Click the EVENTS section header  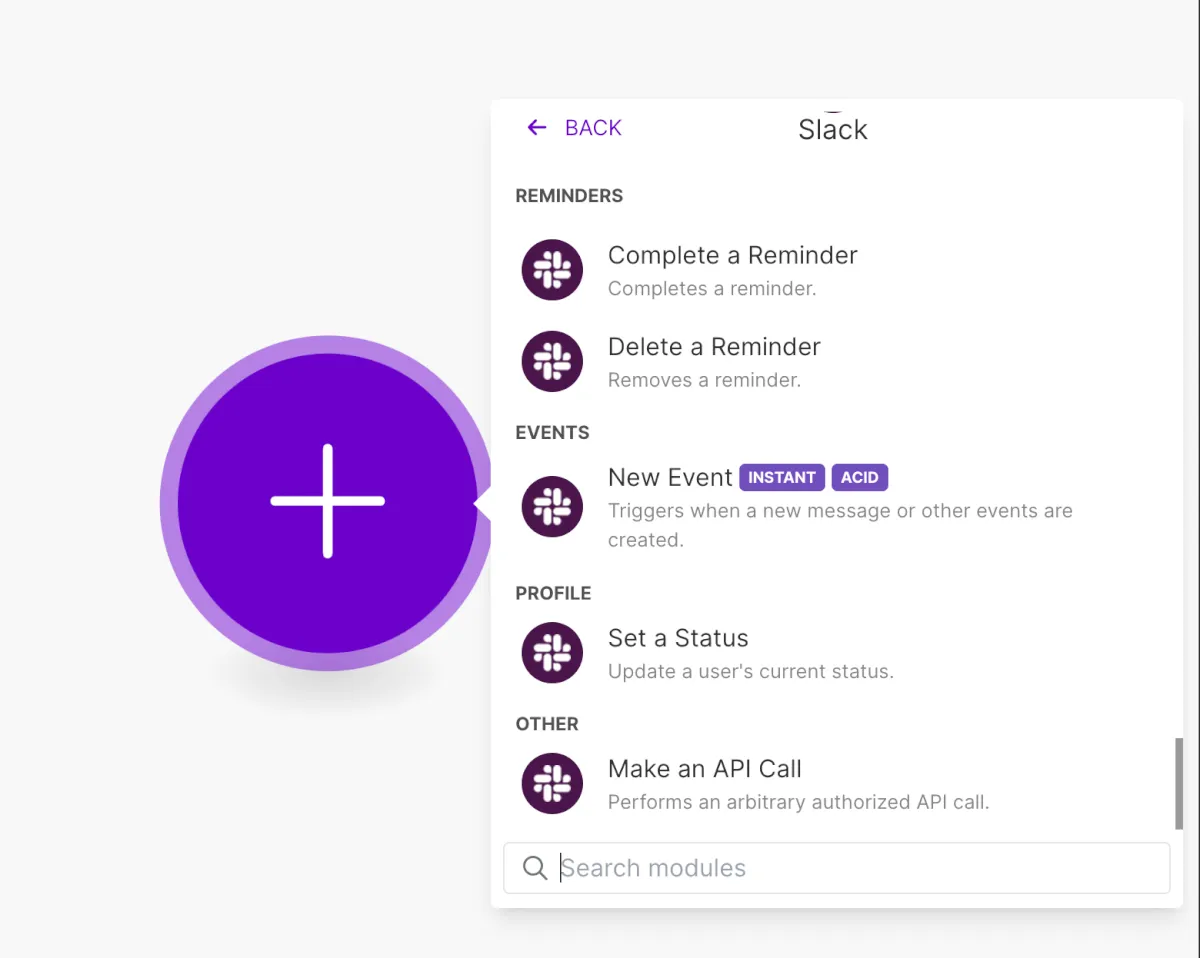[x=552, y=433]
